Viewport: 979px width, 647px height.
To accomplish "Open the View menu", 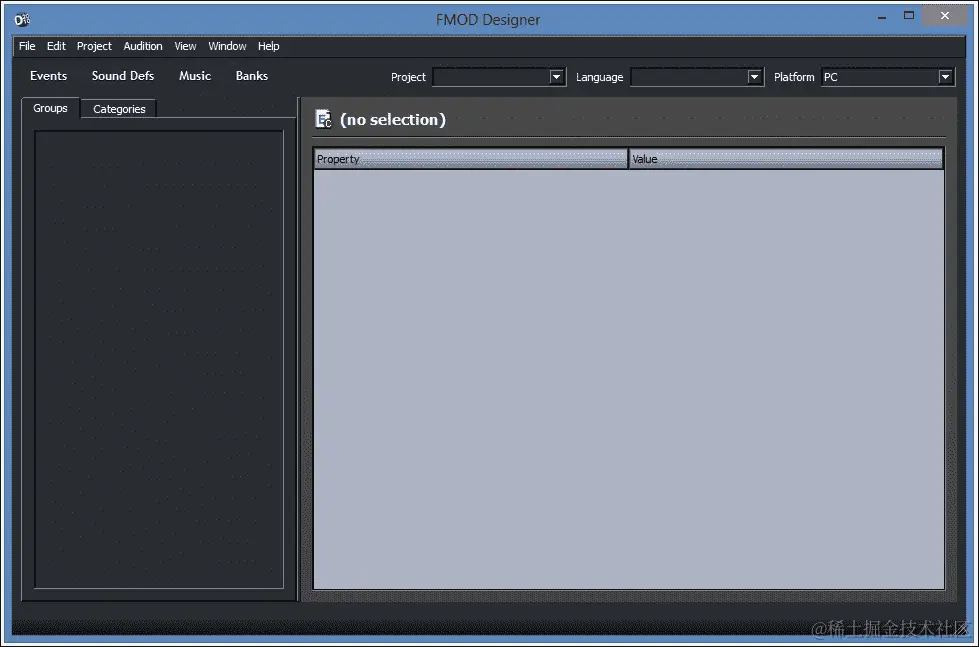I will pyautogui.click(x=184, y=46).
